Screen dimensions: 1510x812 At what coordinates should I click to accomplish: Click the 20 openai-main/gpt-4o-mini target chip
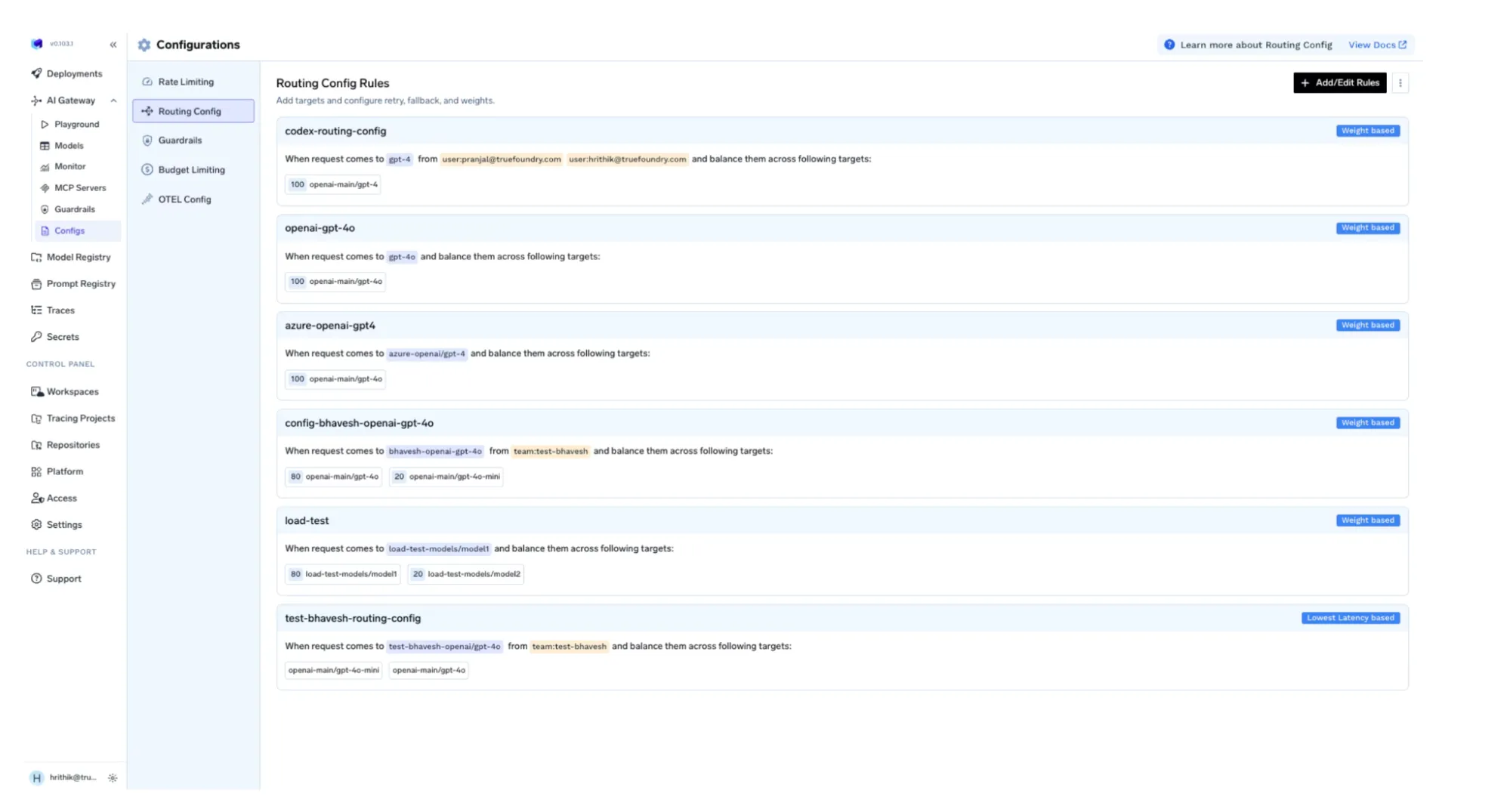pos(446,477)
